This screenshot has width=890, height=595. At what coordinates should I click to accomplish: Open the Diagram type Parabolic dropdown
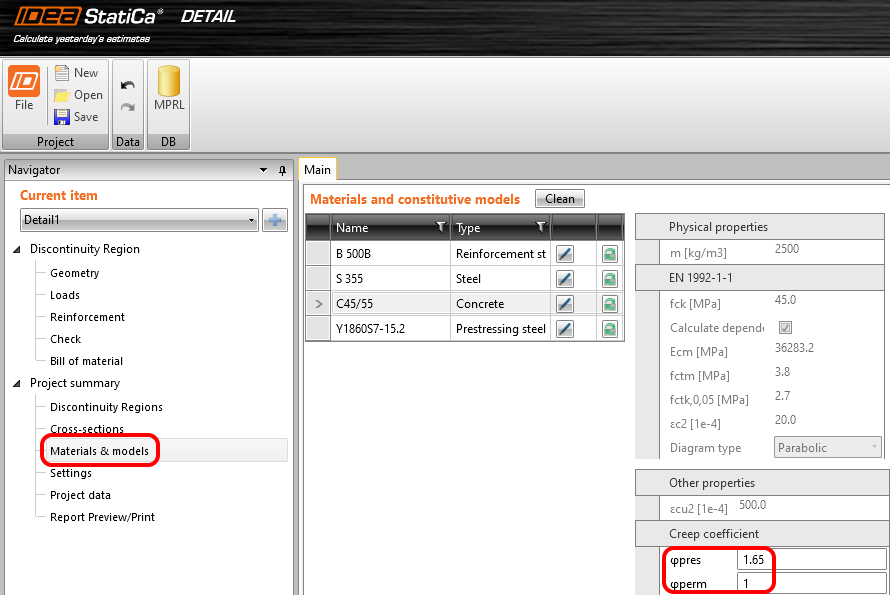828,447
